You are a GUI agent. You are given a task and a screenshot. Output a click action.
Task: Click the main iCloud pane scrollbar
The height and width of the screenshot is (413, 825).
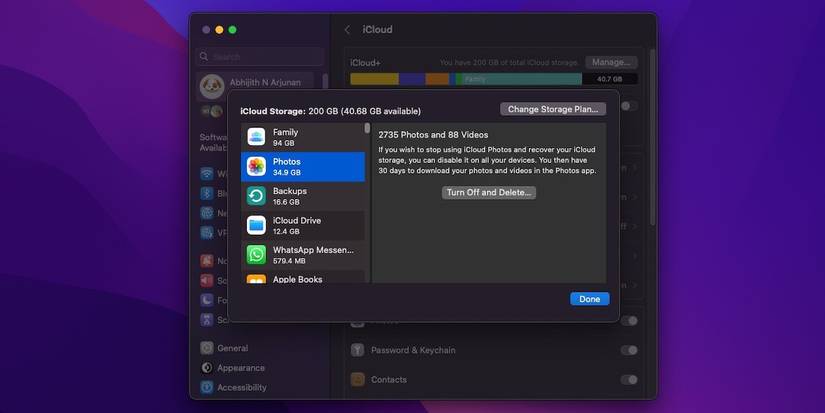[x=652, y=138]
